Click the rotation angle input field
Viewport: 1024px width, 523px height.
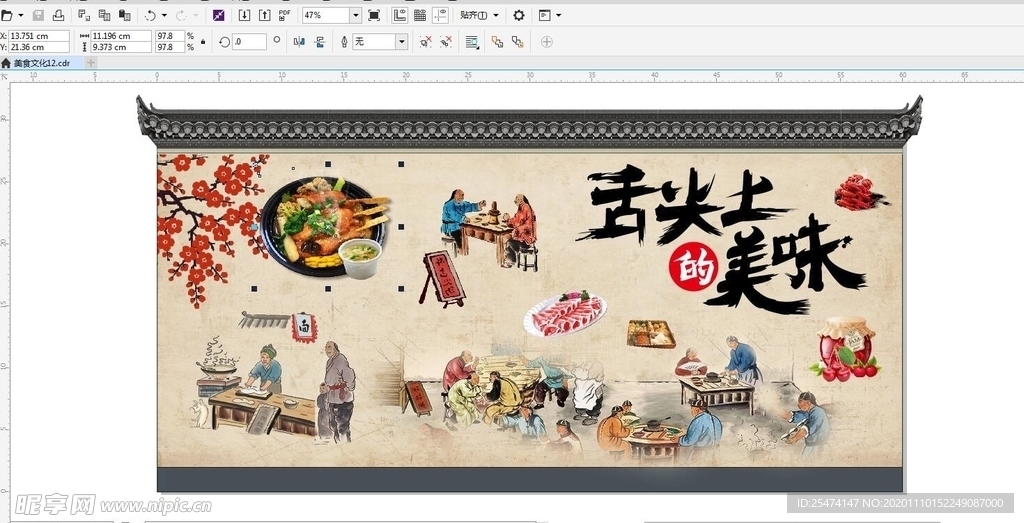pos(249,42)
